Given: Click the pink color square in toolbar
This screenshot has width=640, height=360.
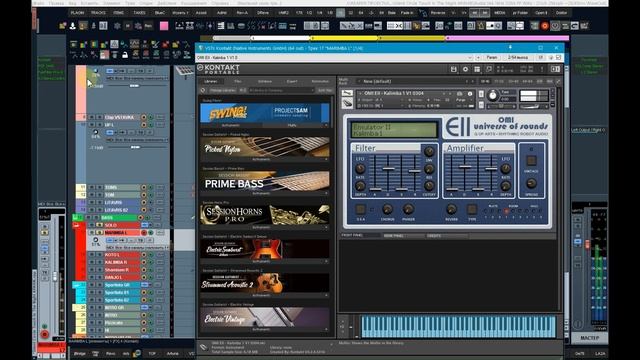Looking at the screenshot, I should click(164, 26).
